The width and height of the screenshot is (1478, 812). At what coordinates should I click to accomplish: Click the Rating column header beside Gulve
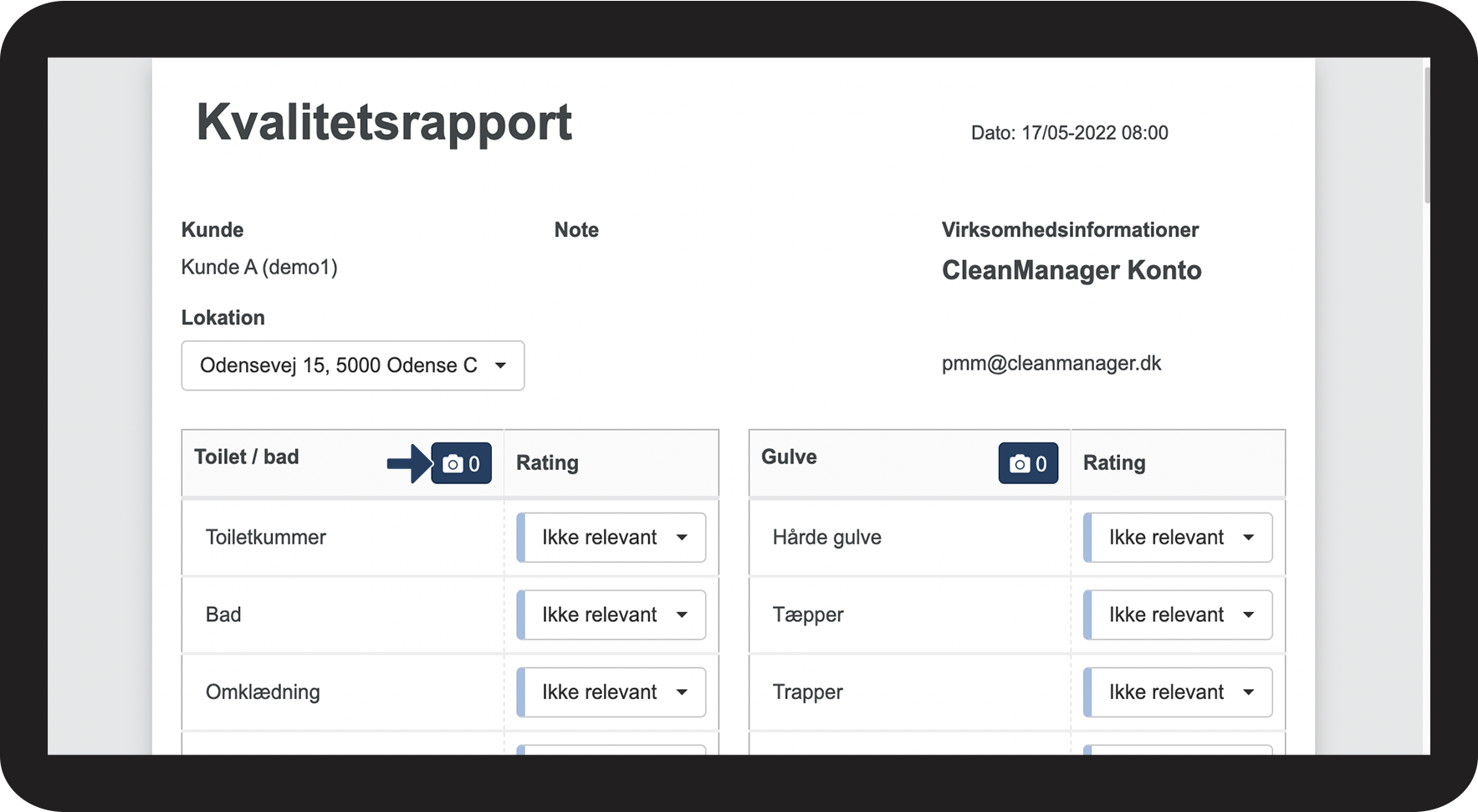[1113, 463]
